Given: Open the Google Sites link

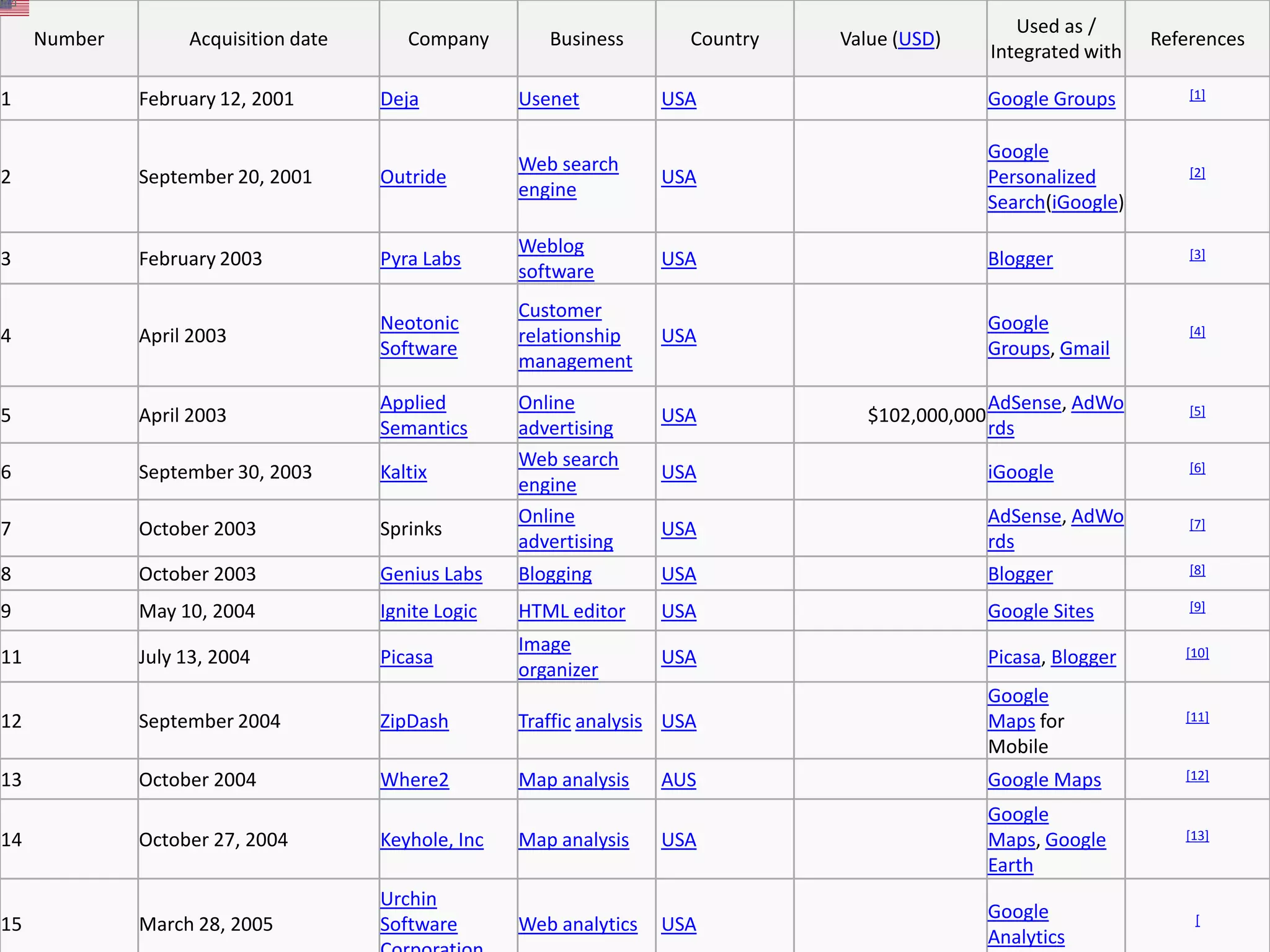Looking at the screenshot, I should point(1040,612).
